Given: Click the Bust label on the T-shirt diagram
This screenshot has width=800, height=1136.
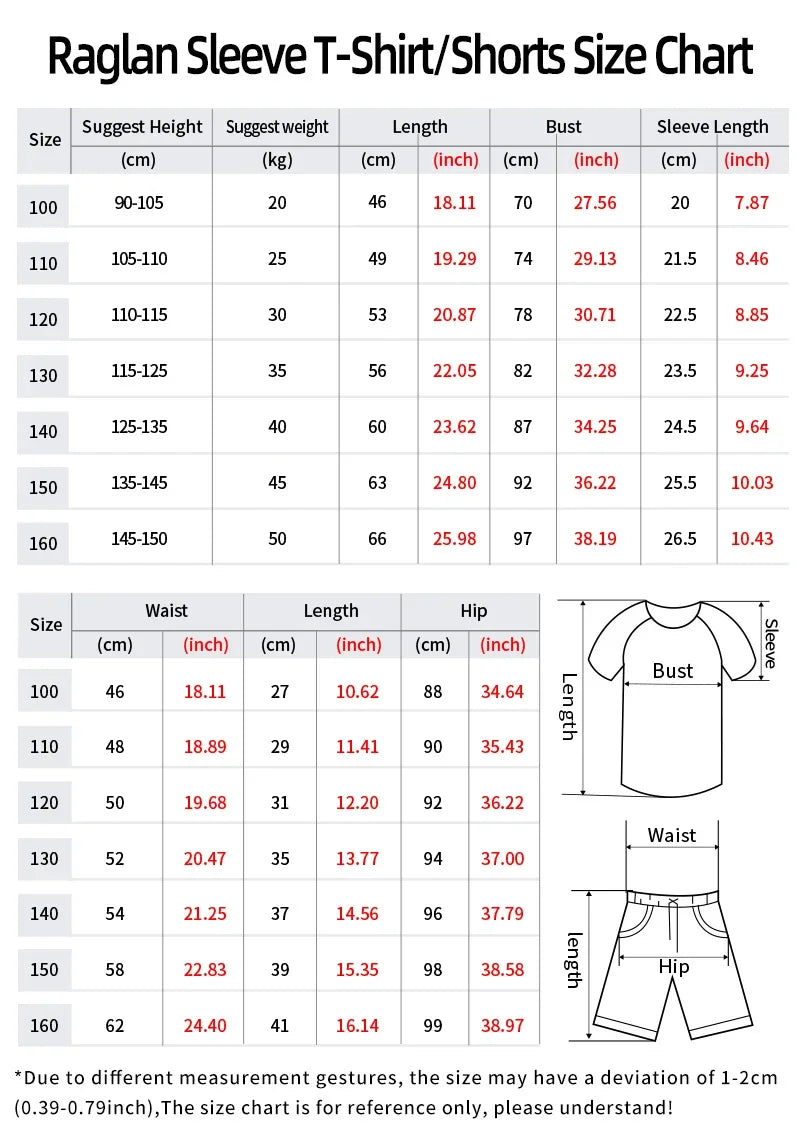Looking at the screenshot, I should pos(672,671).
